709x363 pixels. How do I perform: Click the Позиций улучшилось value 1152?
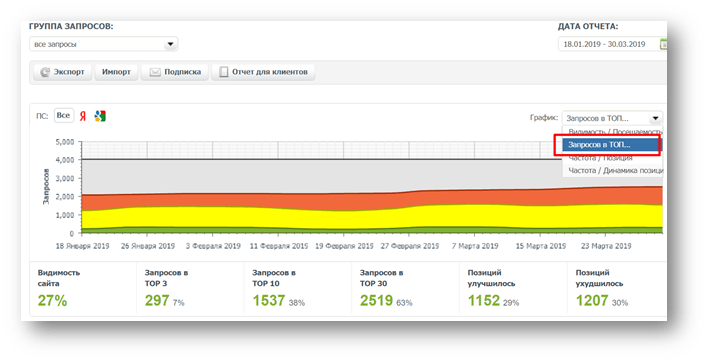click(484, 301)
